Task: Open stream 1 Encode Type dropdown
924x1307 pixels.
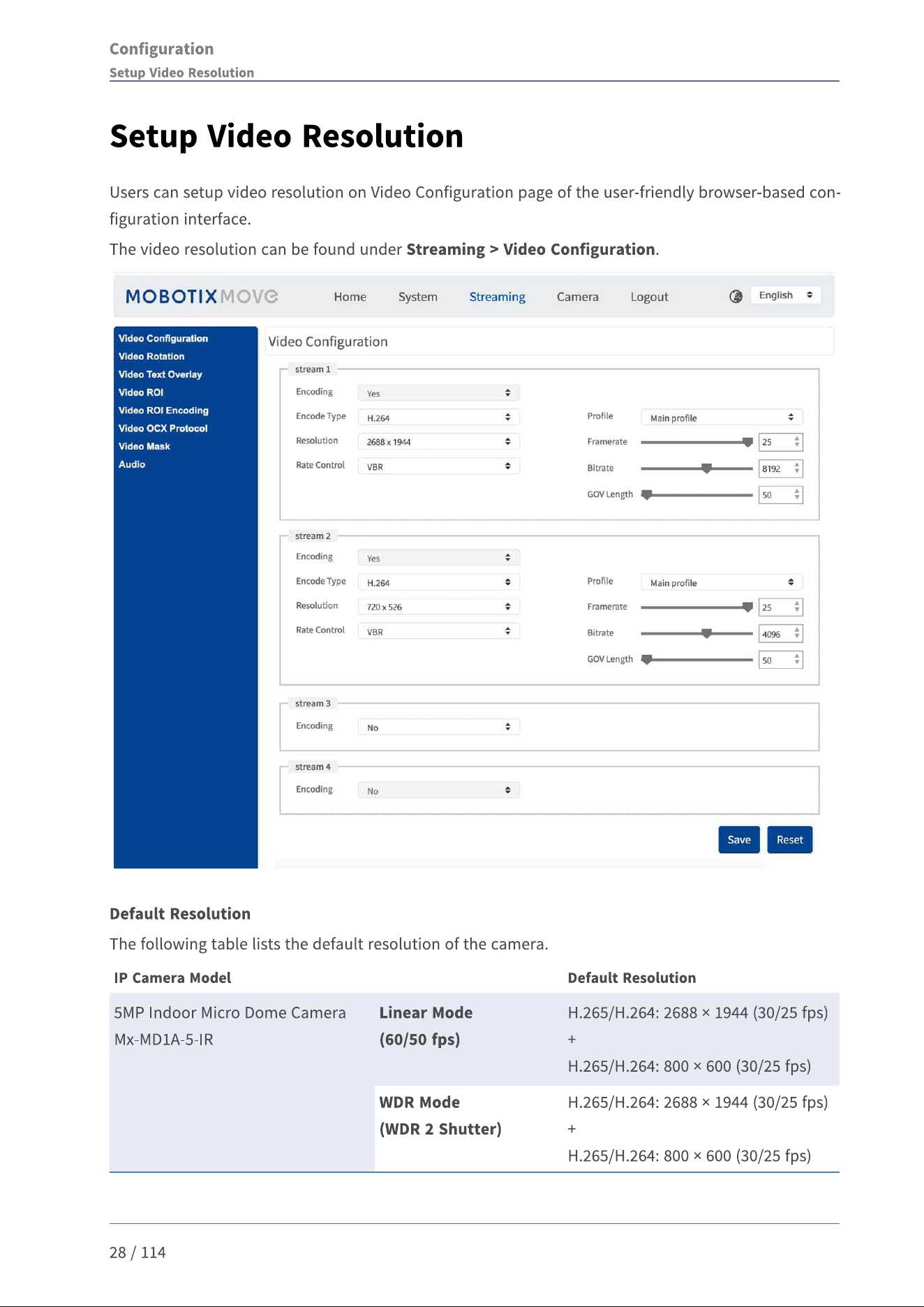Action: (x=439, y=418)
